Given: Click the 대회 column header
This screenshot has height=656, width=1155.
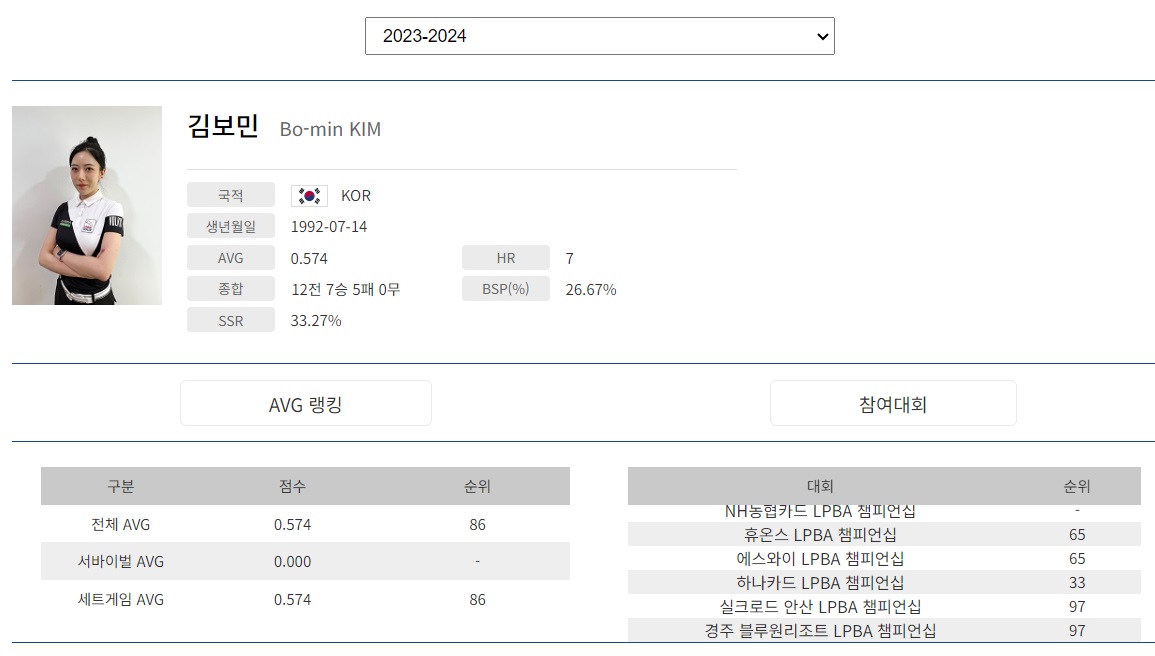Looking at the screenshot, I should (x=820, y=486).
